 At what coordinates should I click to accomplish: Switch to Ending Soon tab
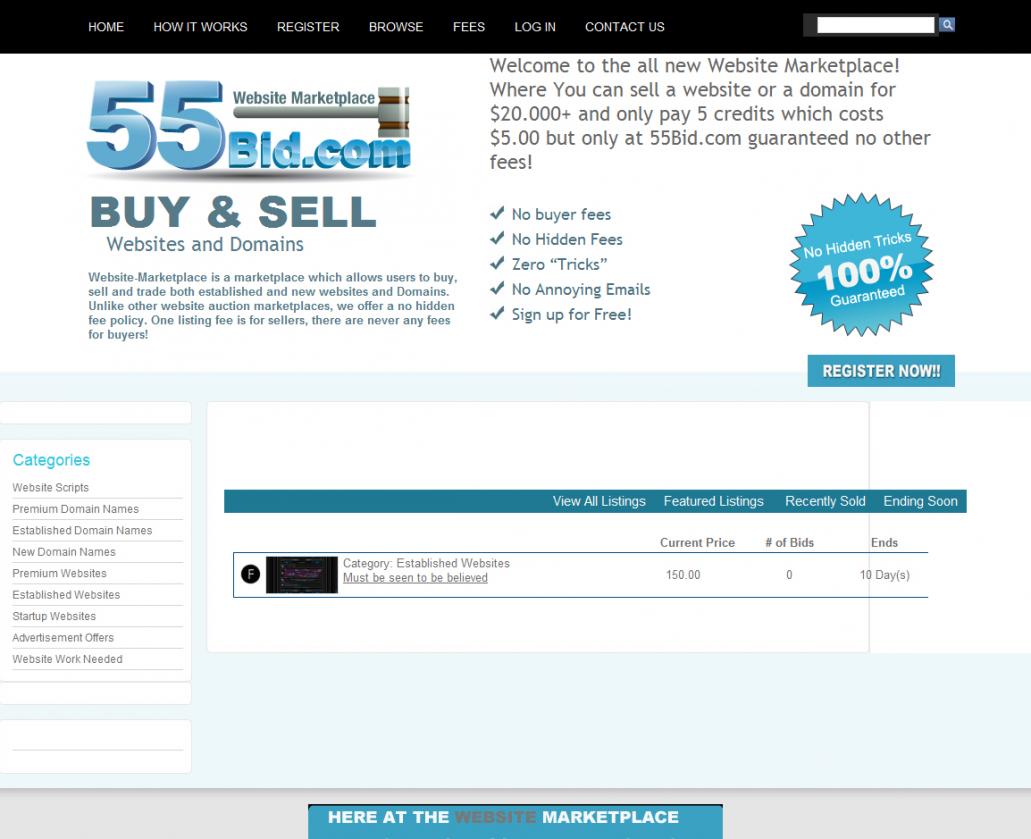[x=921, y=501]
